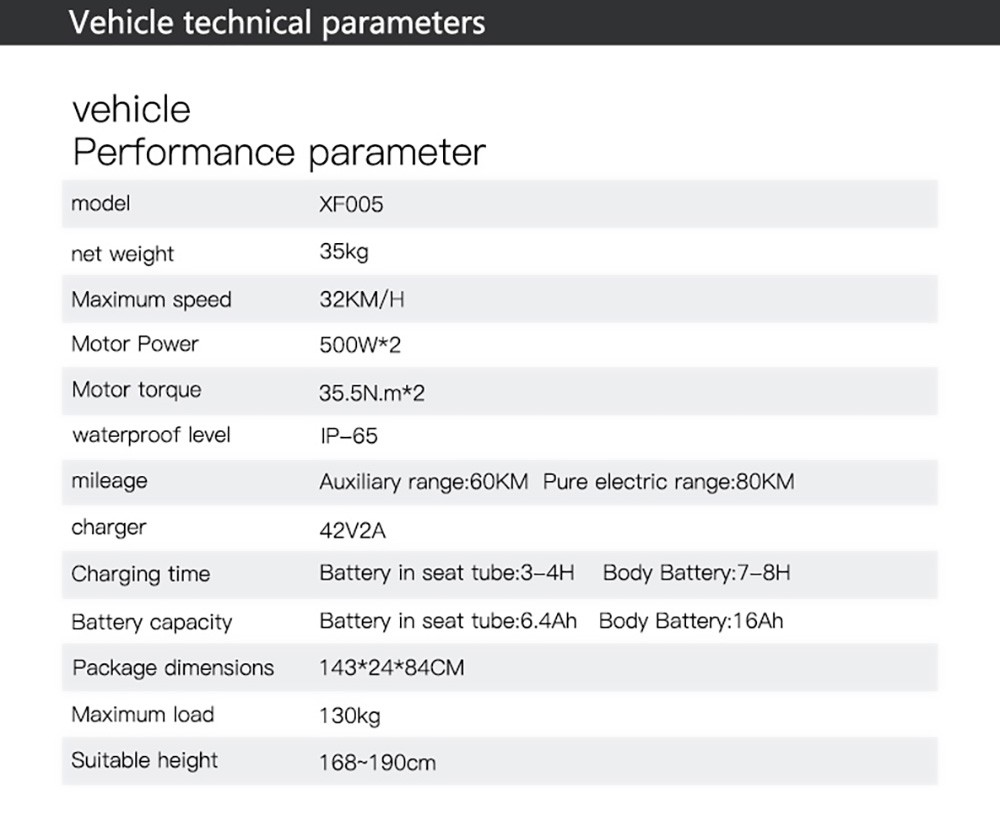Select the 'Performance parameter' heading text
Image resolution: width=1000 pixels, height=832 pixels.
point(279,153)
